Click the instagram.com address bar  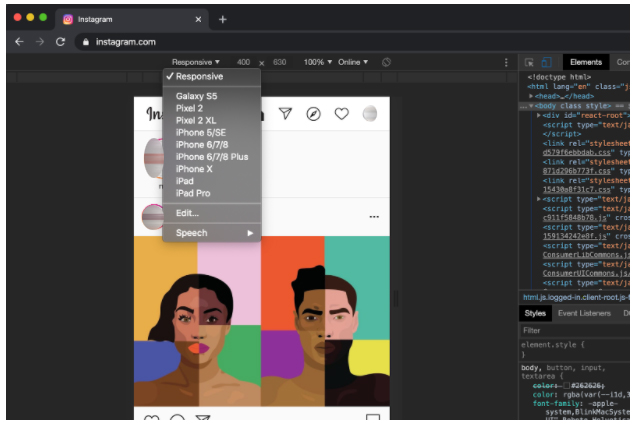[125, 42]
